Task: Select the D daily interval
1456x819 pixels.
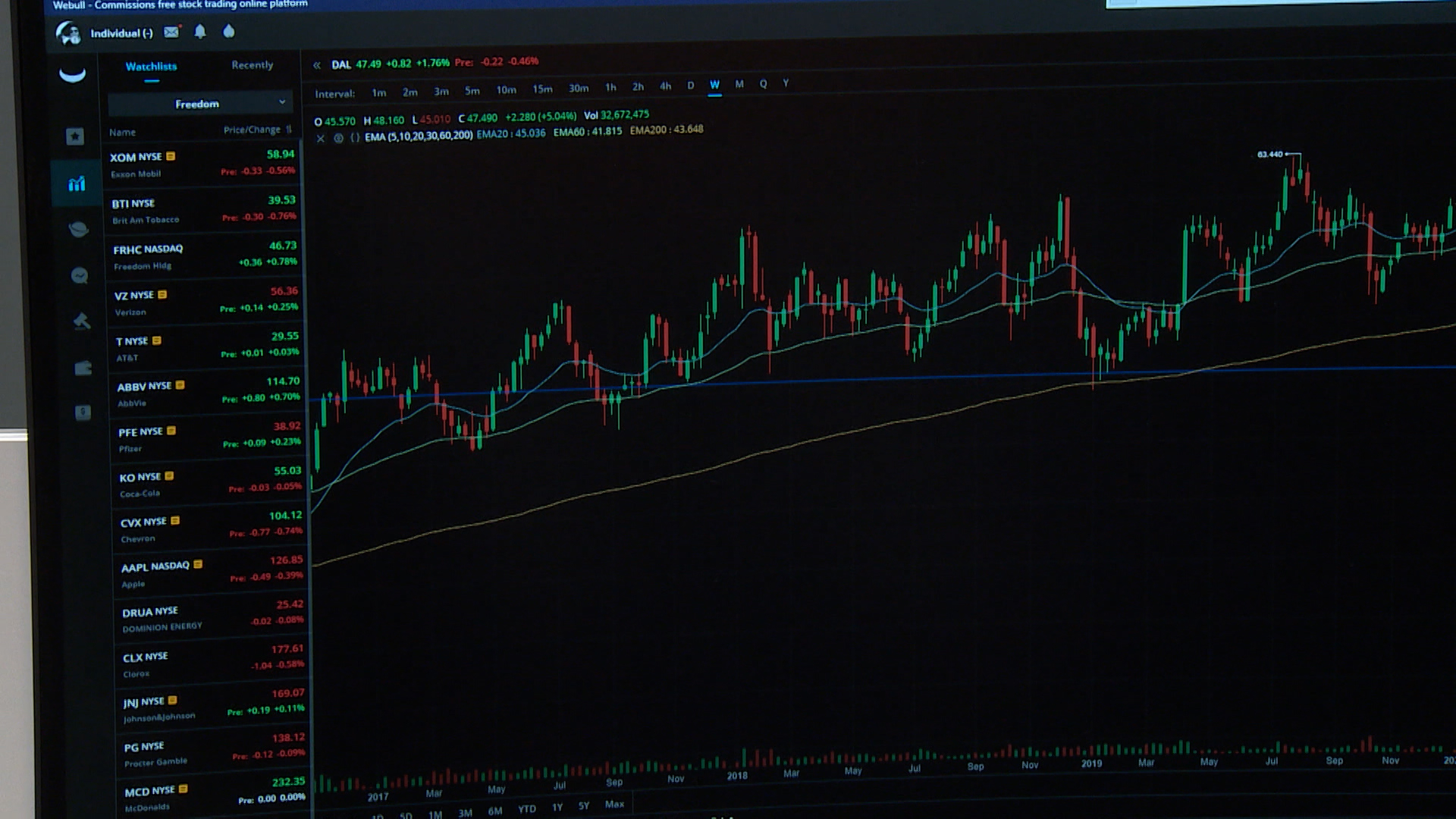Action: 690,86
